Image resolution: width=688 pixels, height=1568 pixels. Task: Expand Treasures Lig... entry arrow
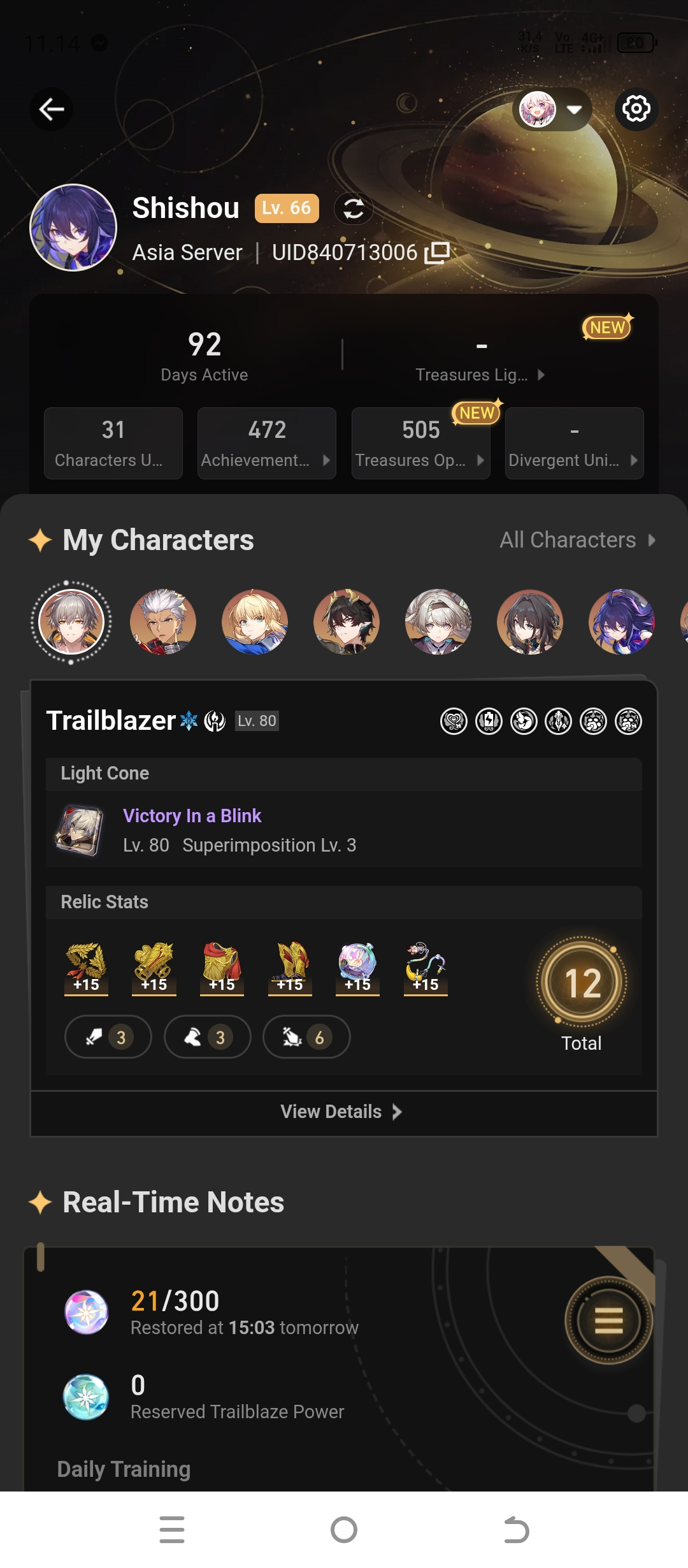[x=541, y=375]
